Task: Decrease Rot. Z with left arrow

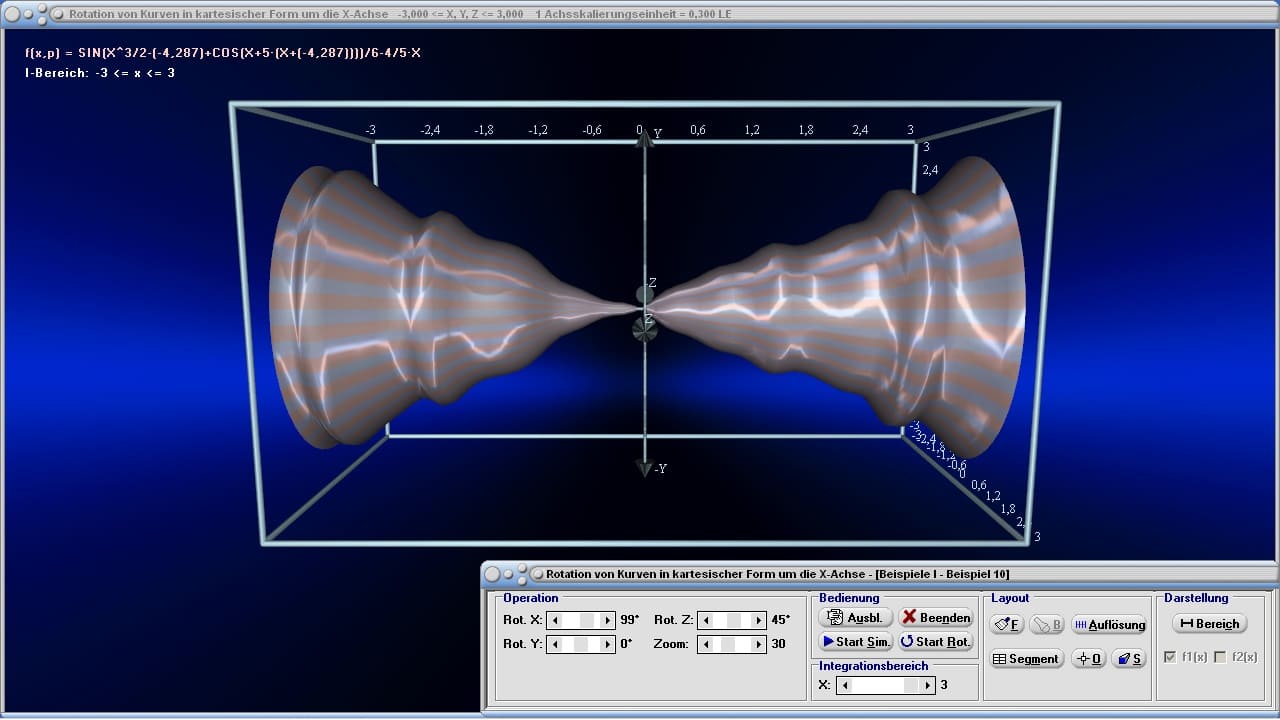Action: [705, 620]
